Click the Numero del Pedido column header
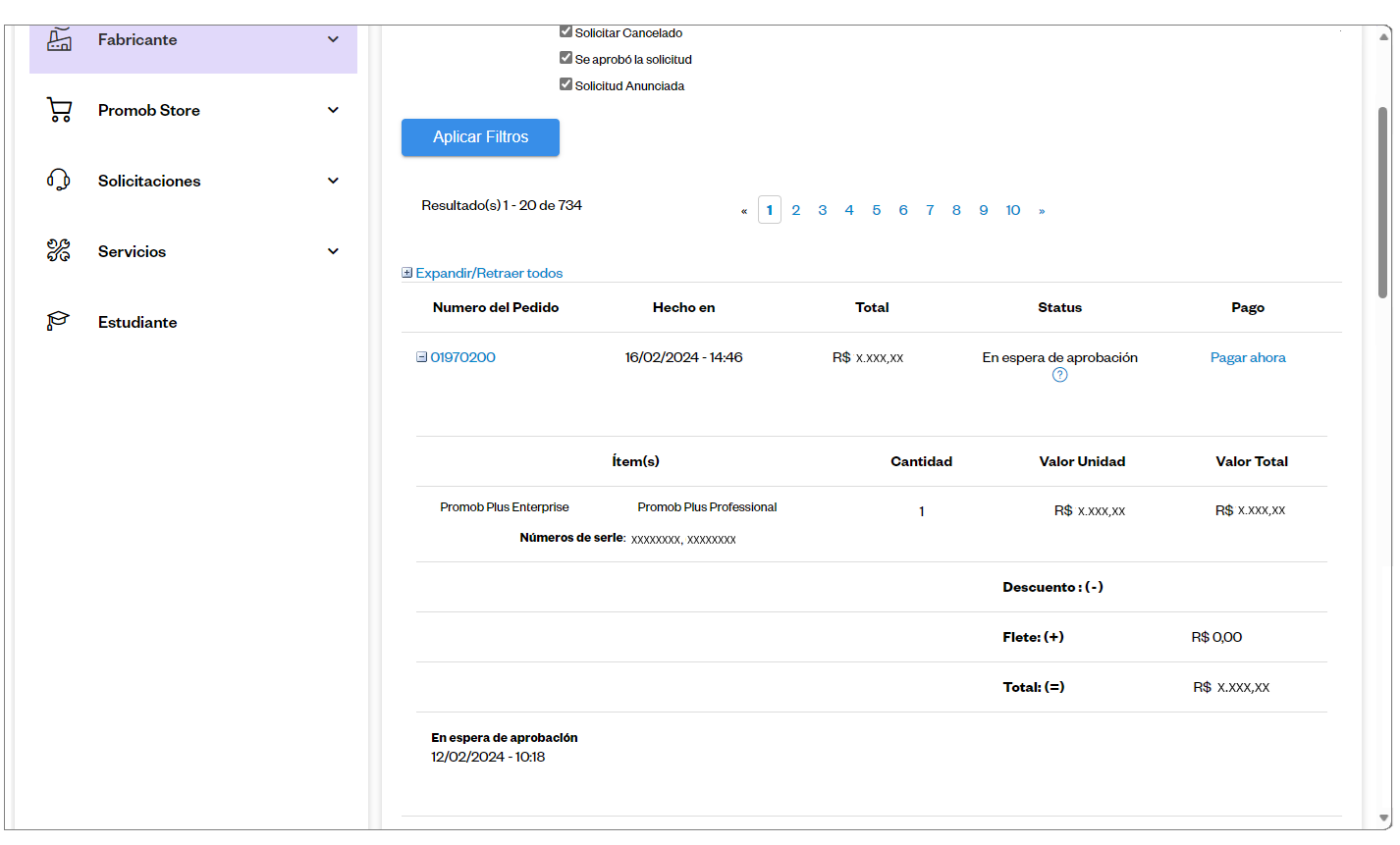 pos(496,307)
